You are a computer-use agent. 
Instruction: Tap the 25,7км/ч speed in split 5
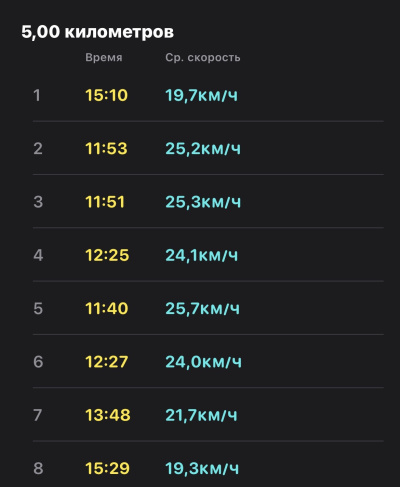click(203, 309)
